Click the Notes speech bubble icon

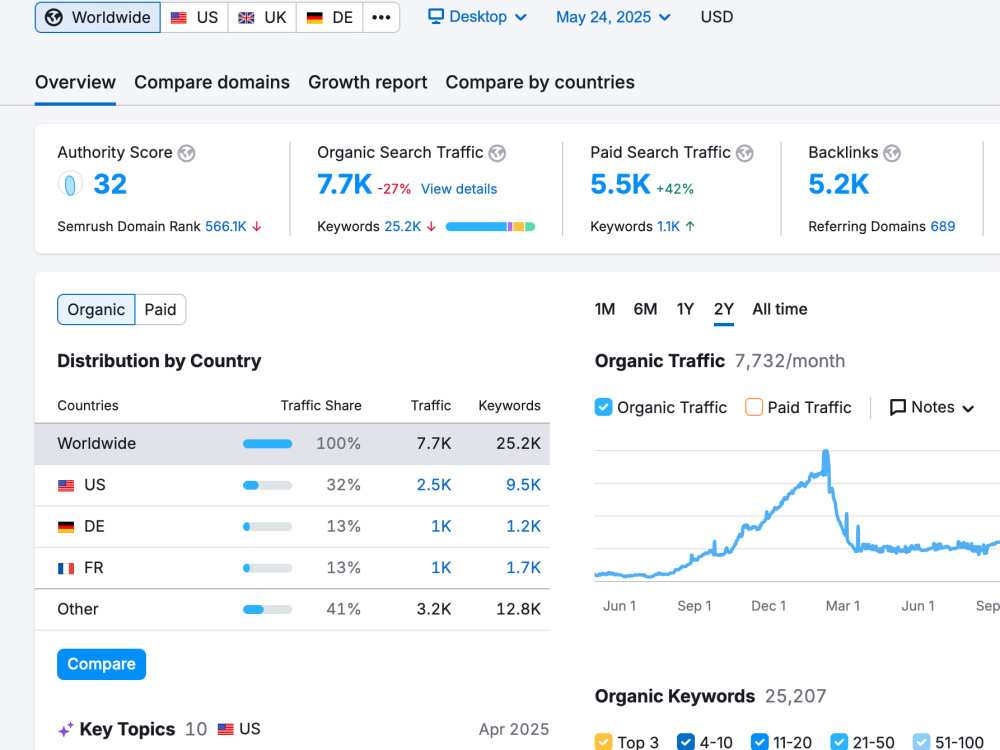(x=897, y=408)
